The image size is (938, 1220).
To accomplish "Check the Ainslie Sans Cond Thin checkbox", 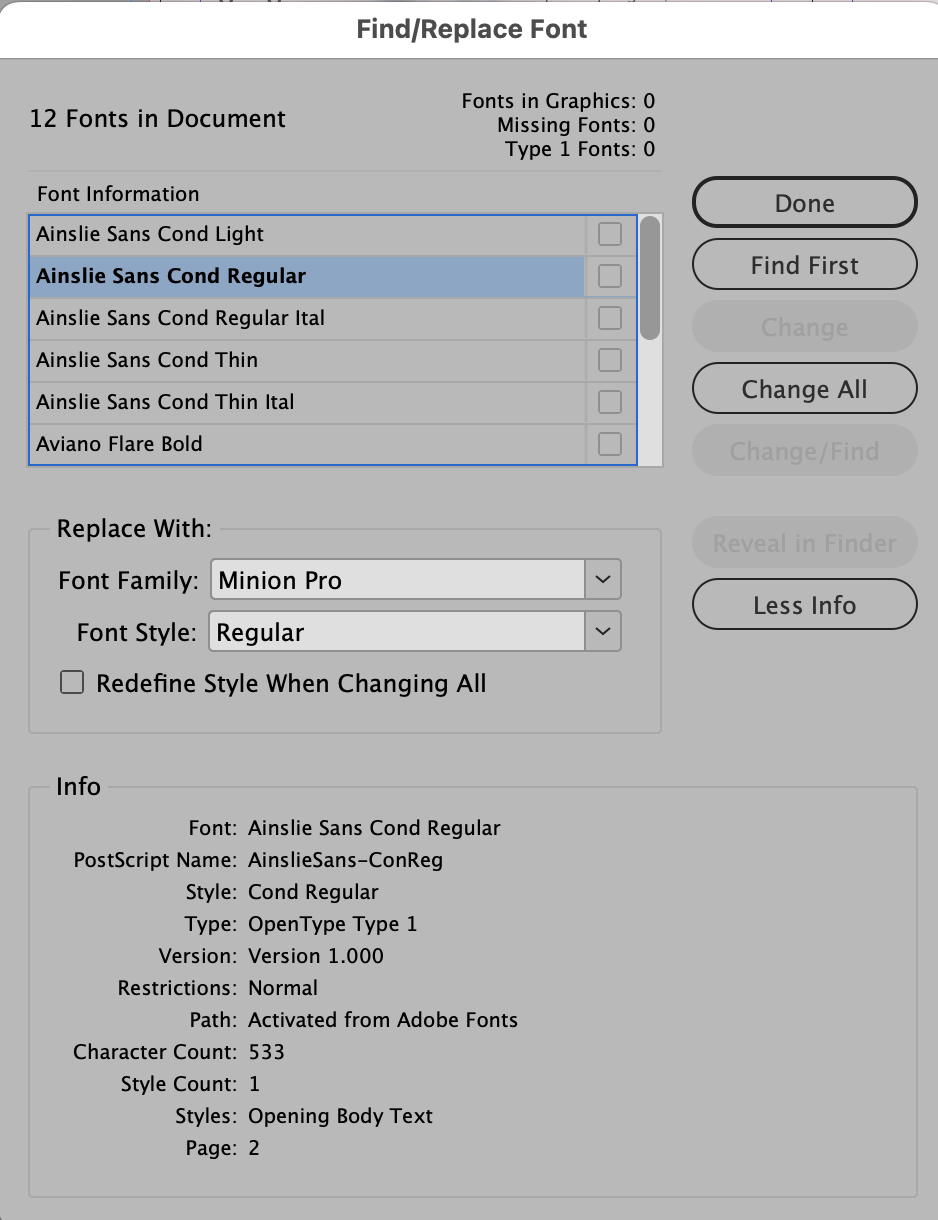I will [x=609, y=359].
